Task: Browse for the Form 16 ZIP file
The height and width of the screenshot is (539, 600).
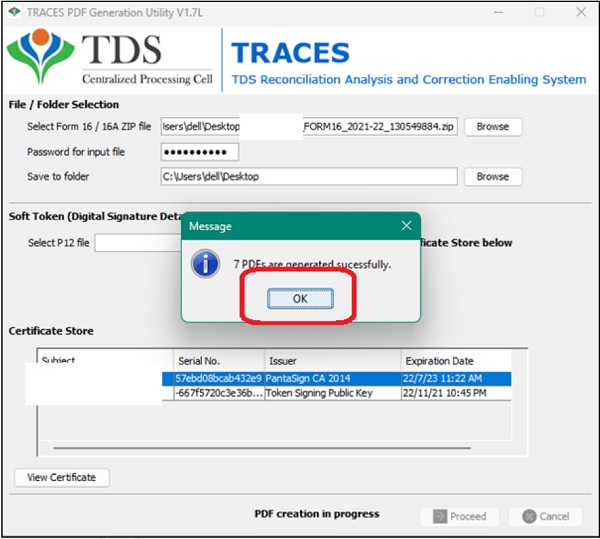Action: point(493,126)
